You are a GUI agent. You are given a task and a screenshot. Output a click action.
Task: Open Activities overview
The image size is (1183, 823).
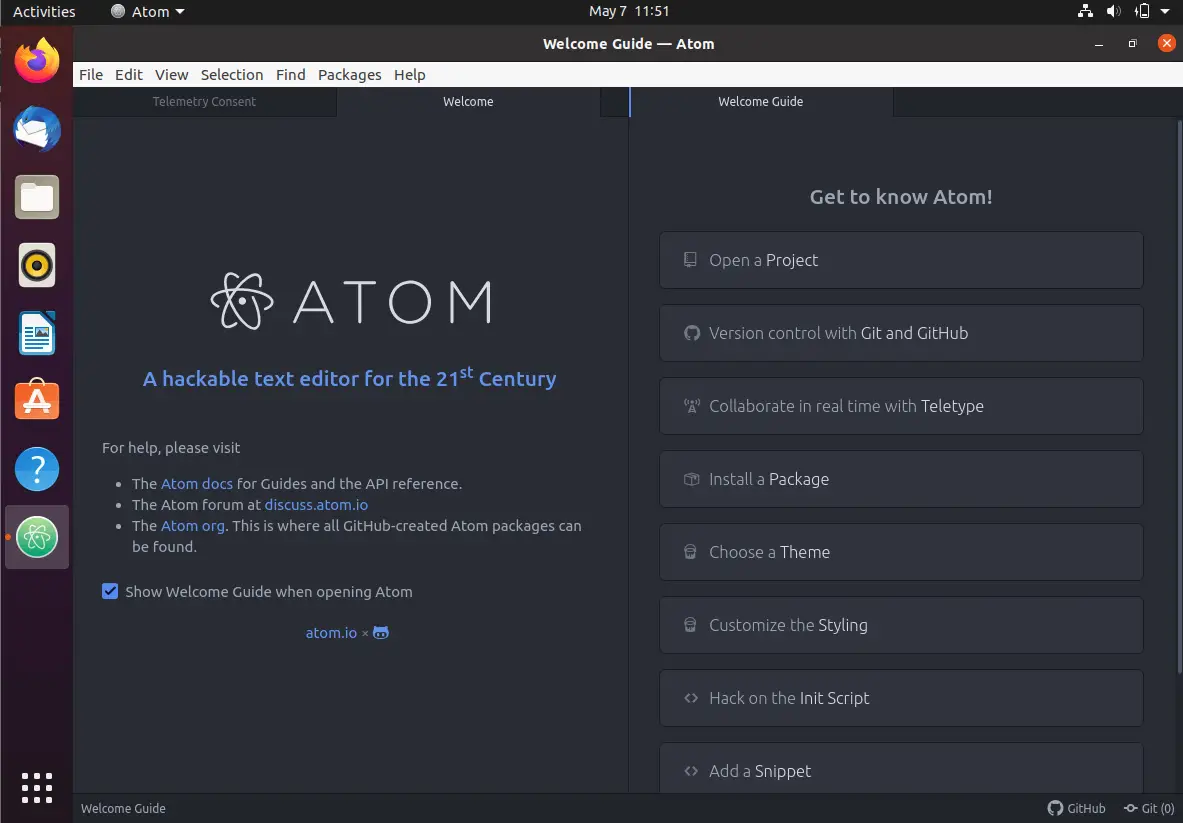tap(44, 11)
